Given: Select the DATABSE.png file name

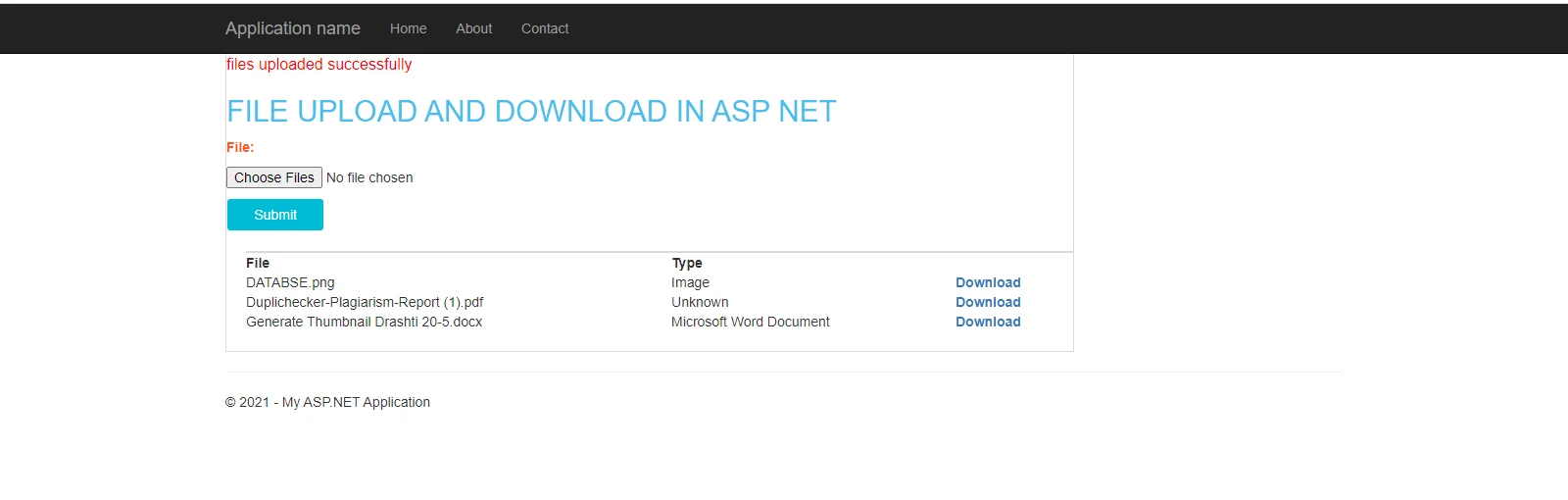Looking at the screenshot, I should tap(290, 282).
